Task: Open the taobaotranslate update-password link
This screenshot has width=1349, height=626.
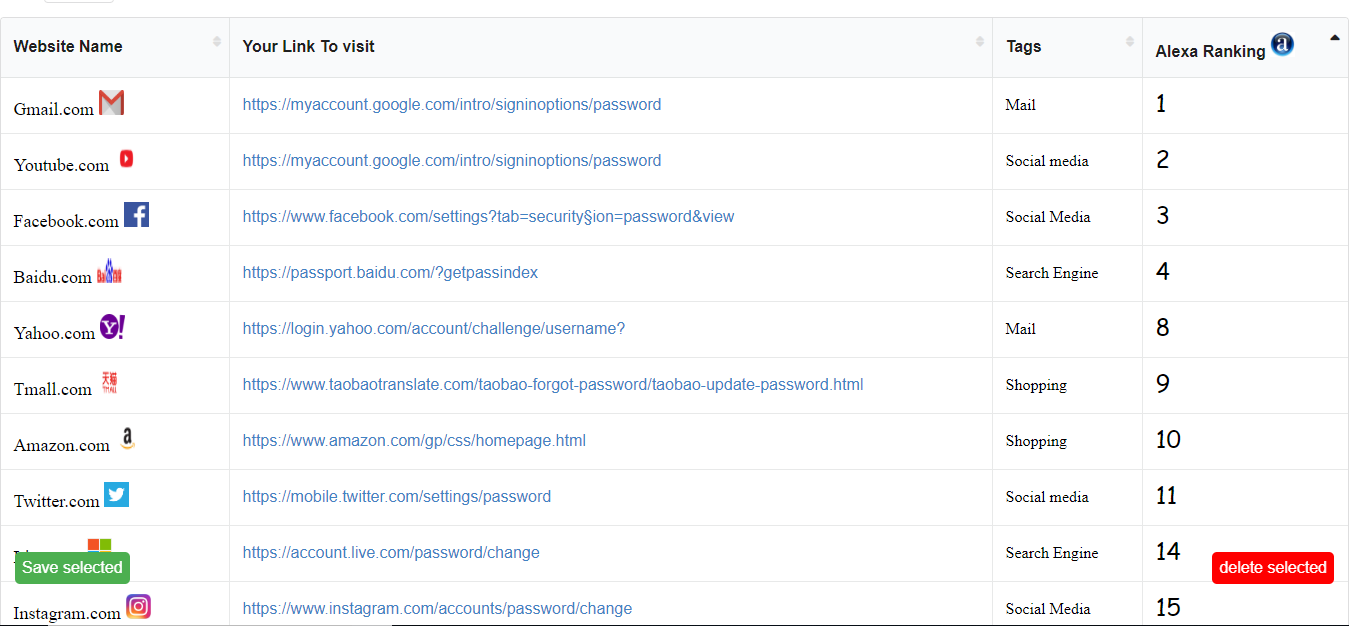Action: click(553, 384)
